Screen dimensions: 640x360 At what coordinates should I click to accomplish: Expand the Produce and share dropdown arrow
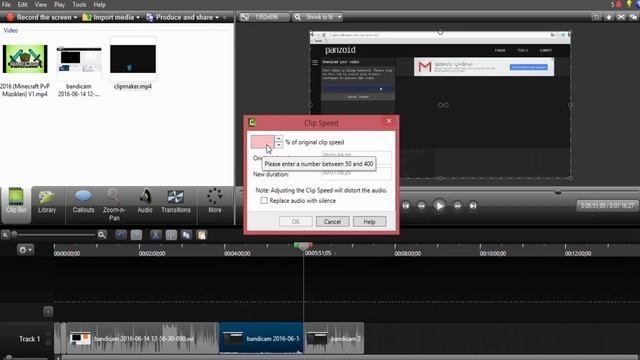coord(217,18)
